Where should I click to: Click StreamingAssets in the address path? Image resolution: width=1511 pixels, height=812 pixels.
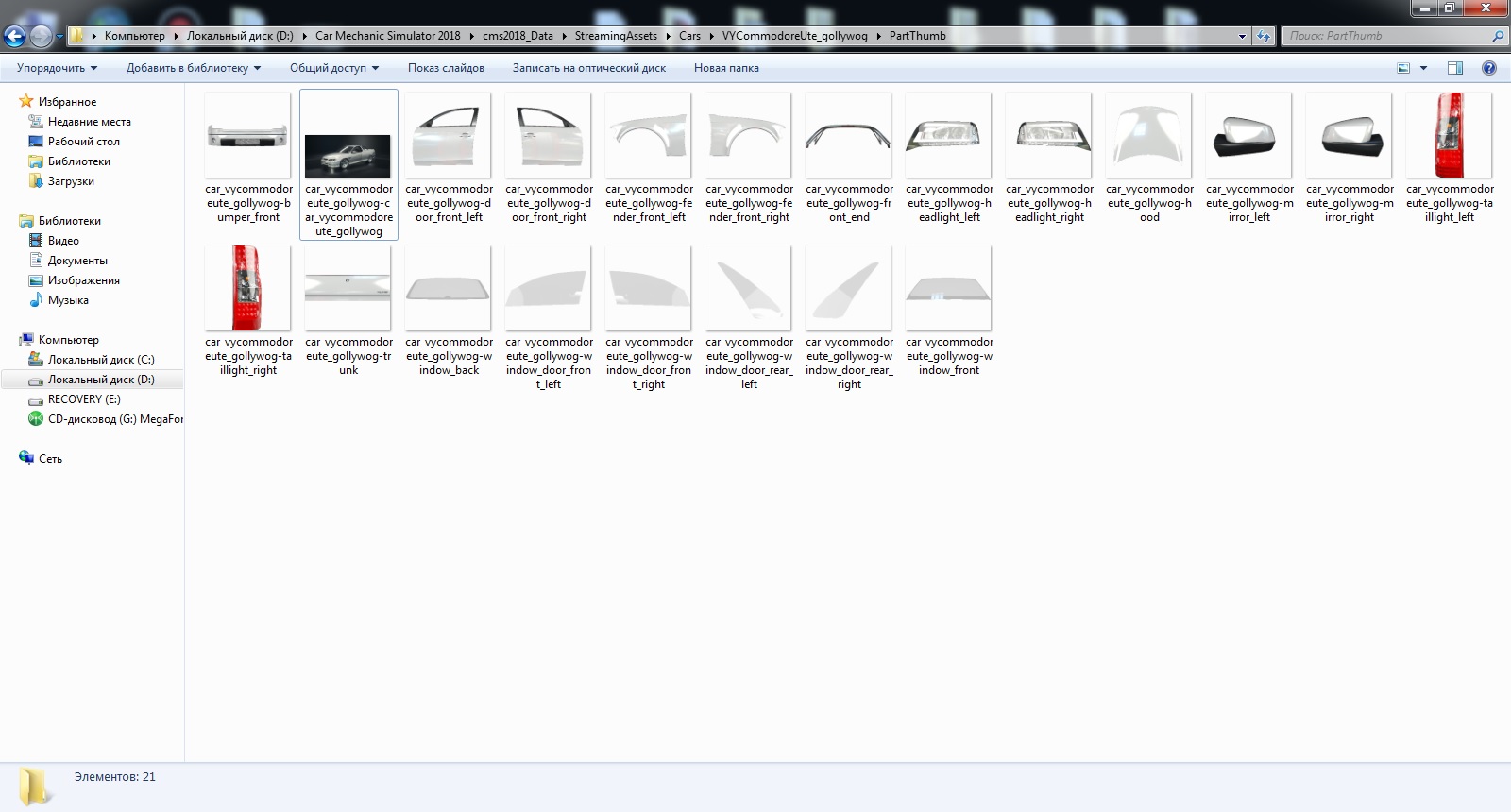coord(616,36)
